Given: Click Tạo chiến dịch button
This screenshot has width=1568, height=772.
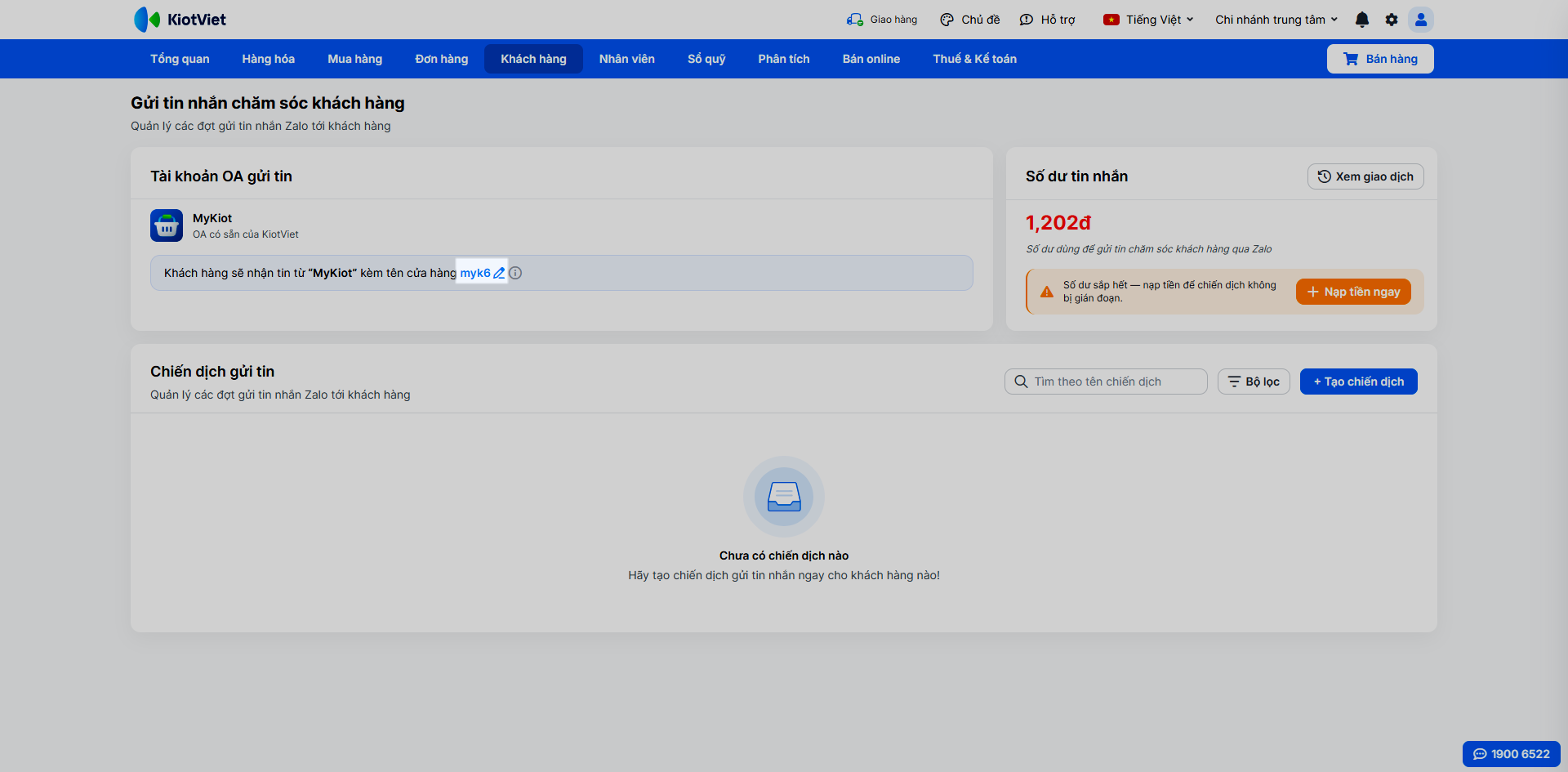Looking at the screenshot, I should coord(1359,382).
